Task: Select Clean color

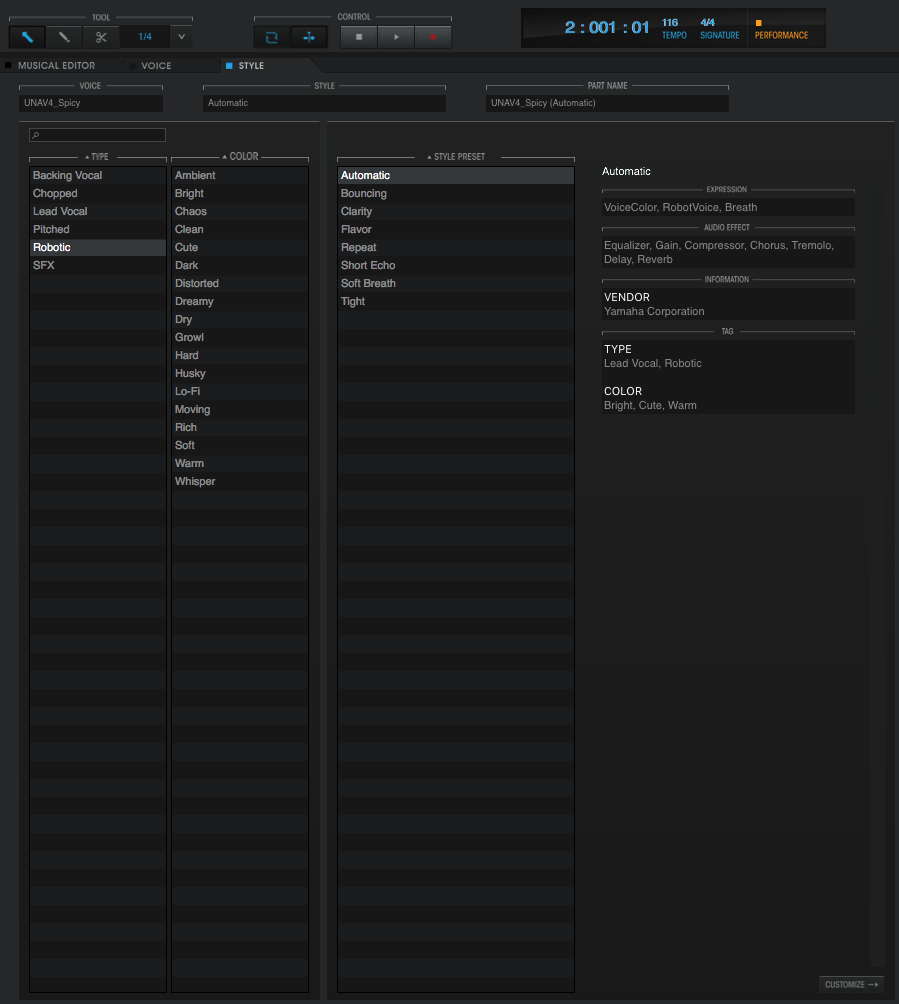Action: 240,229
